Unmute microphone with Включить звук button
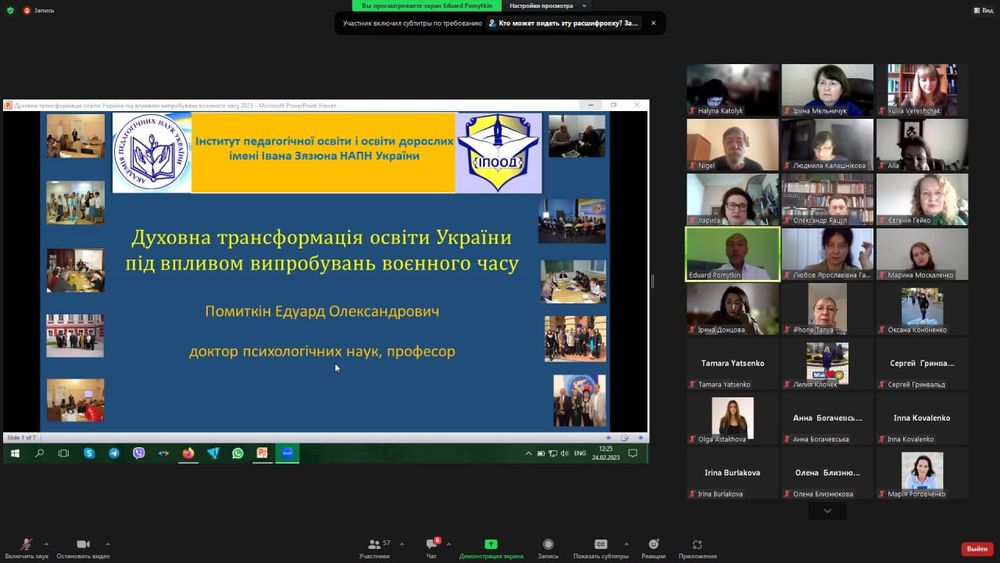Screen dimensions: 1000x563 25,545
